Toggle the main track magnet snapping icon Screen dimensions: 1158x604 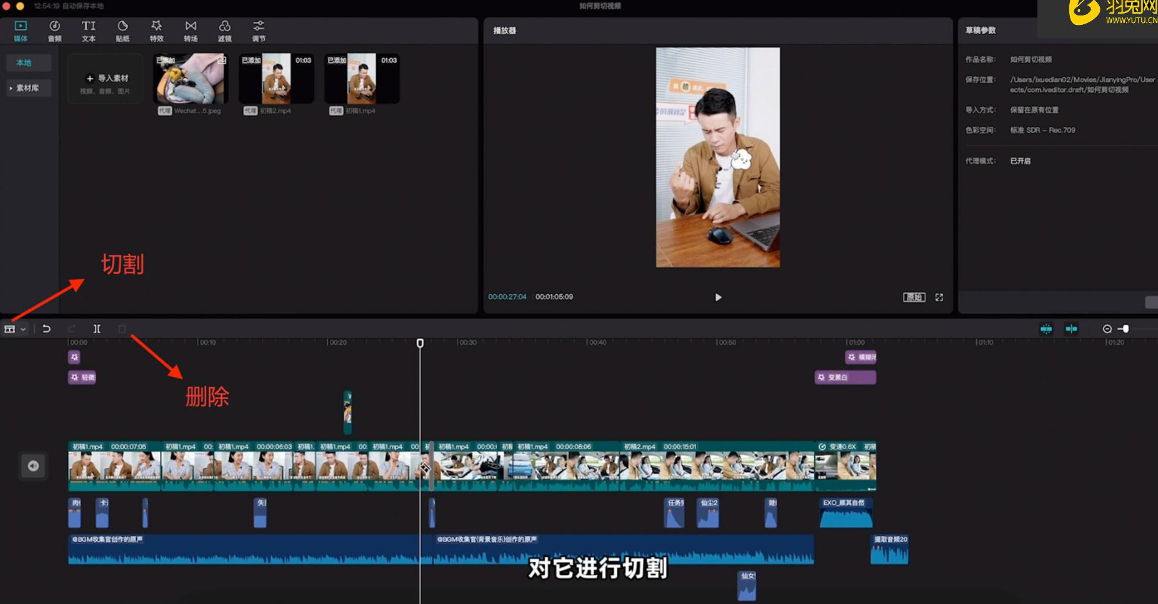pyautogui.click(x=1045, y=328)
